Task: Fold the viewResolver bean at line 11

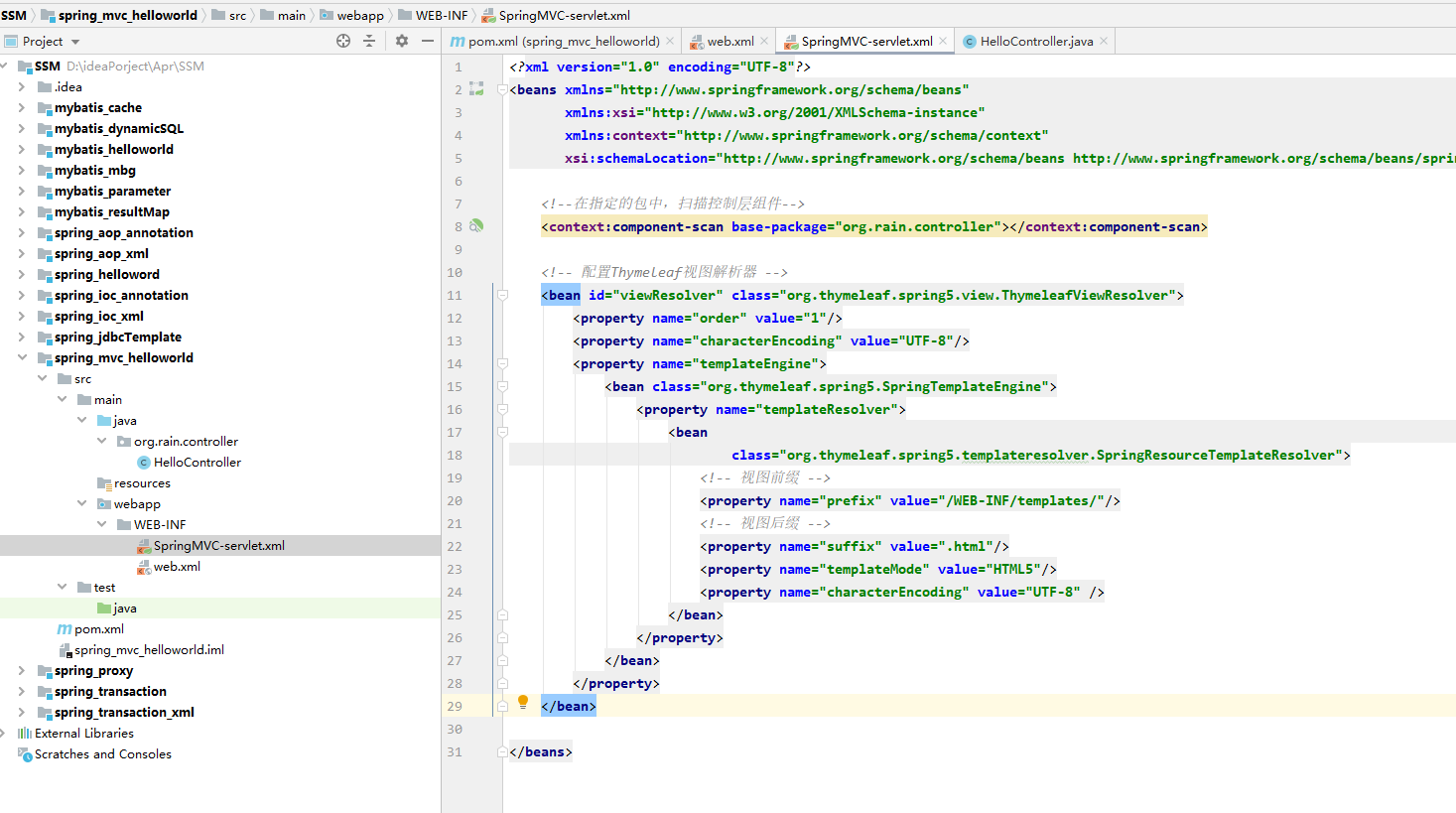Action: (502, 295)
